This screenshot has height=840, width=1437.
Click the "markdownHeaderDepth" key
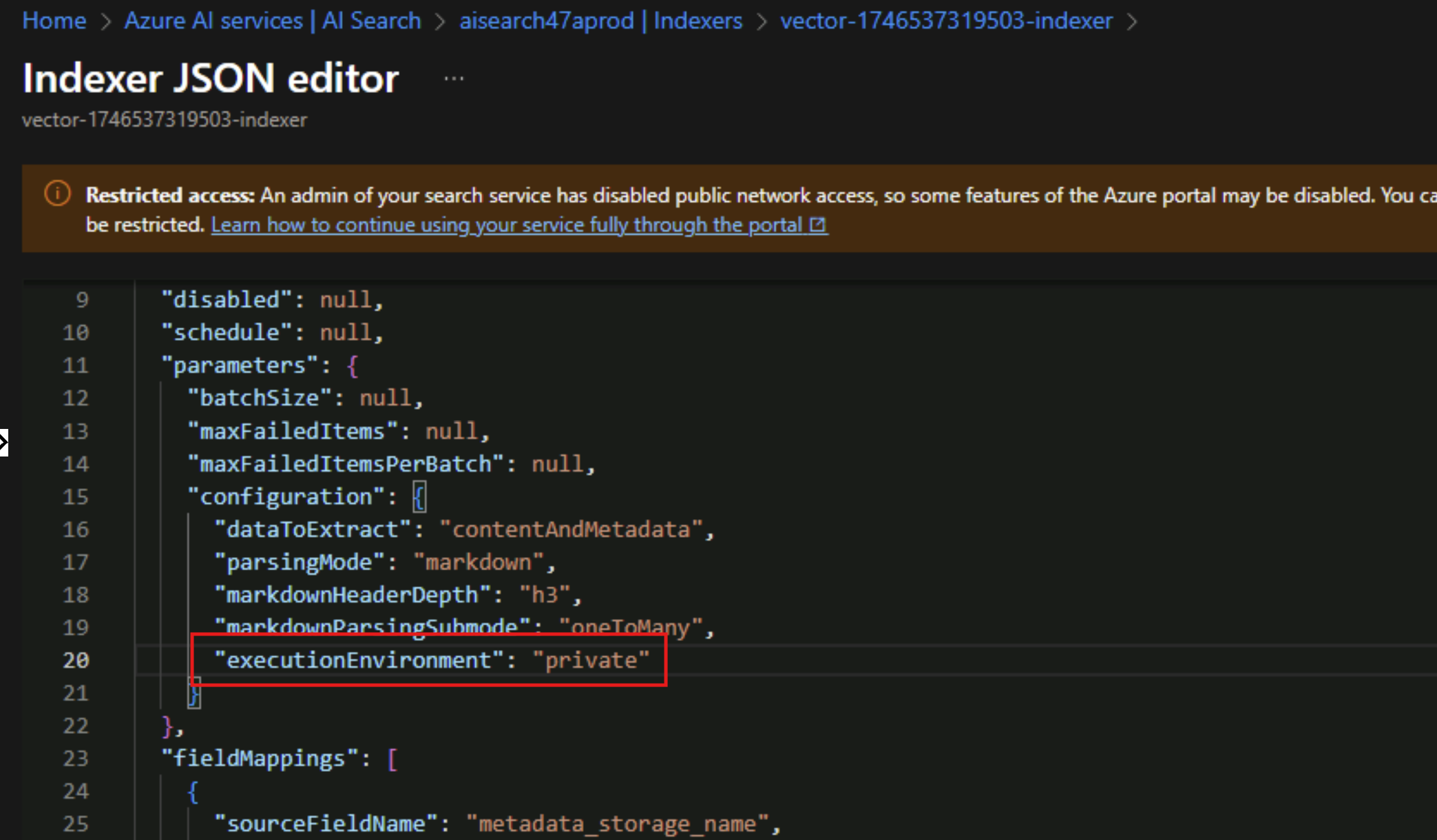pyautogui.click(x=352, y=595)
